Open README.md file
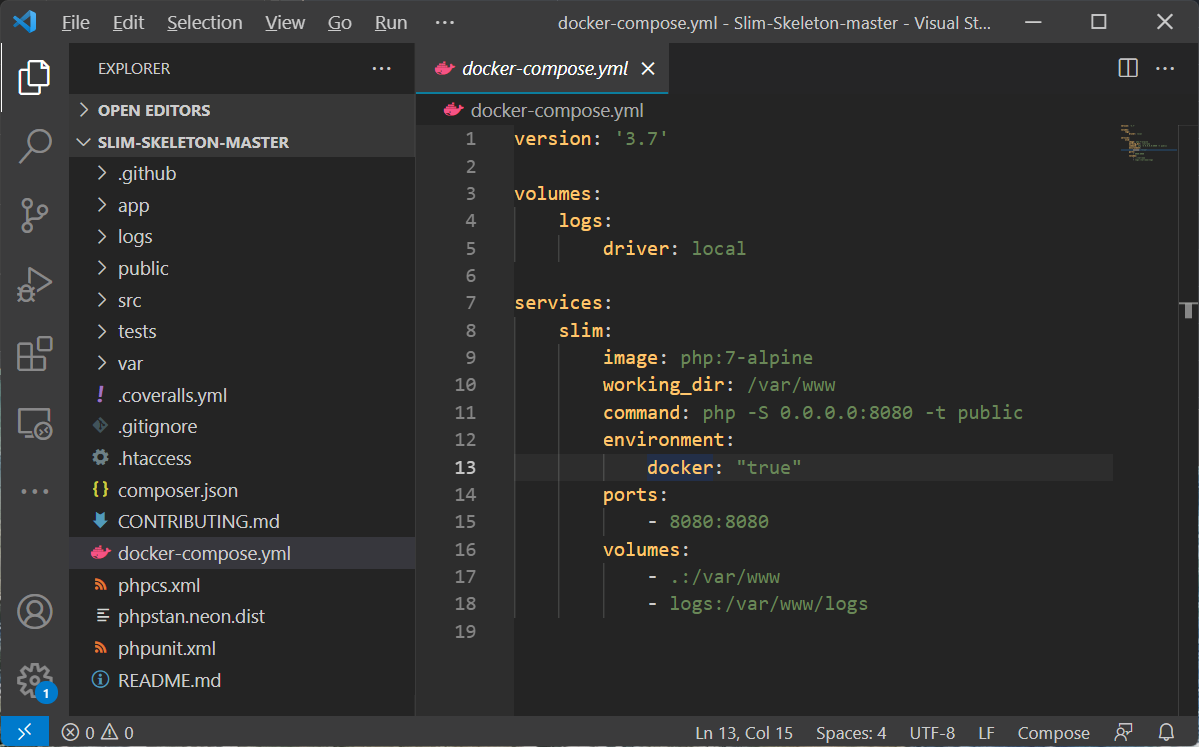This screenshot has width=1199, height=747. (x=242, y=680)
